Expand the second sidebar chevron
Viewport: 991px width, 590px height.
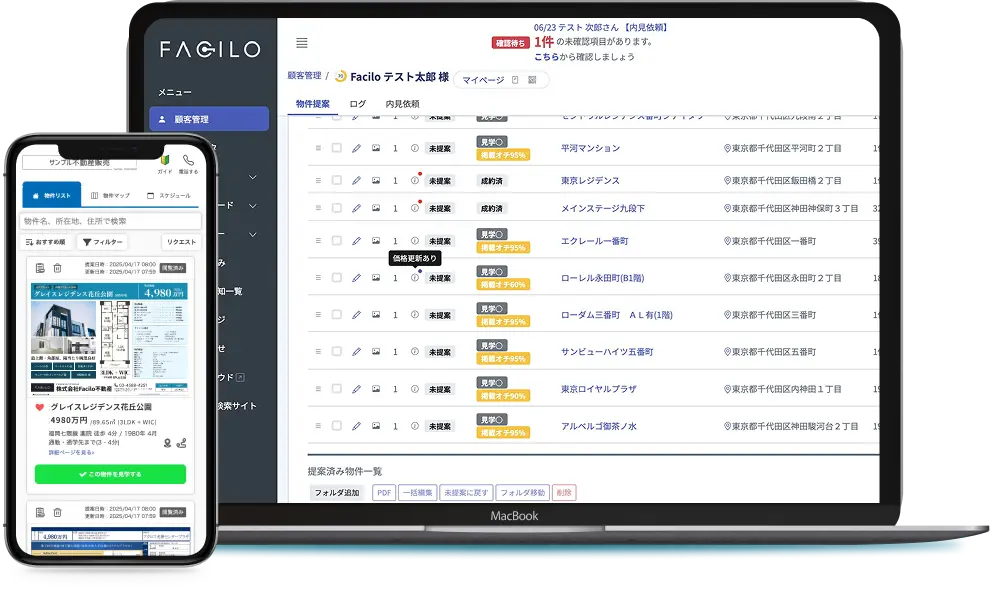click(x=253, y=206)
